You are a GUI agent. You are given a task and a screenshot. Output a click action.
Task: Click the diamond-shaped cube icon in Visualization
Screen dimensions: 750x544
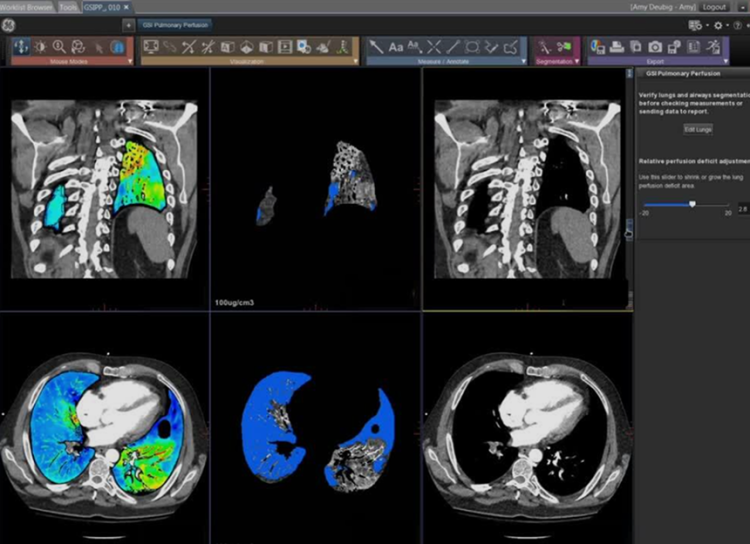(x=246, y=47)
